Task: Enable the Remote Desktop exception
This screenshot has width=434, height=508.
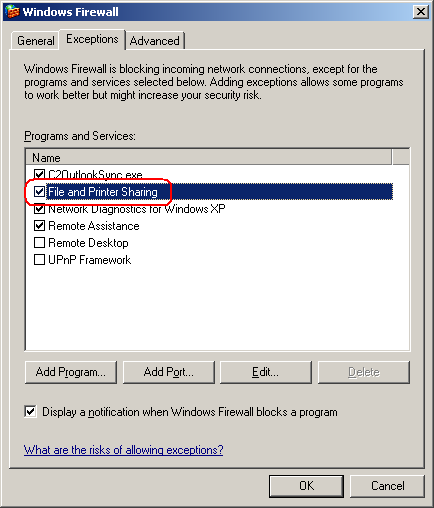Action: (39, 243)
